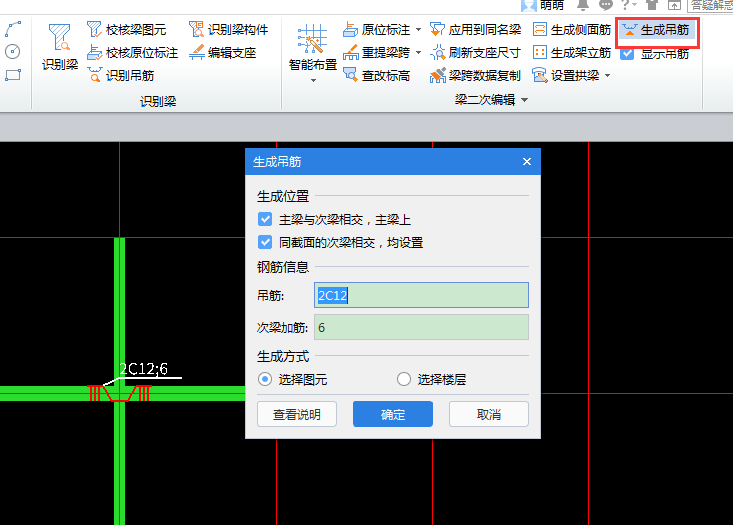The image size is (733, 525).
Task: Click the notification bell icon
Action: point(582,5)
